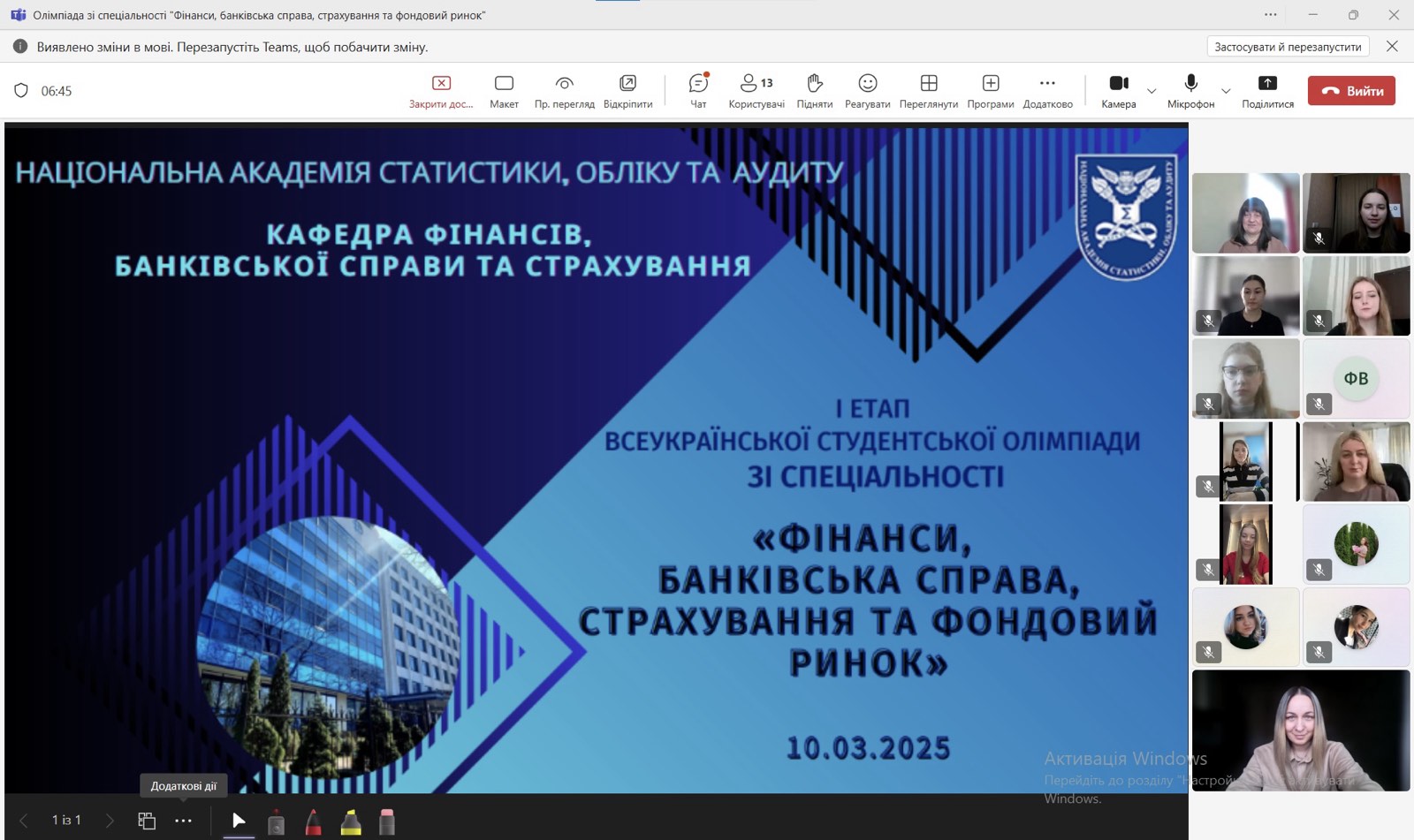Click the Поділитися share screen icon

1267,90
